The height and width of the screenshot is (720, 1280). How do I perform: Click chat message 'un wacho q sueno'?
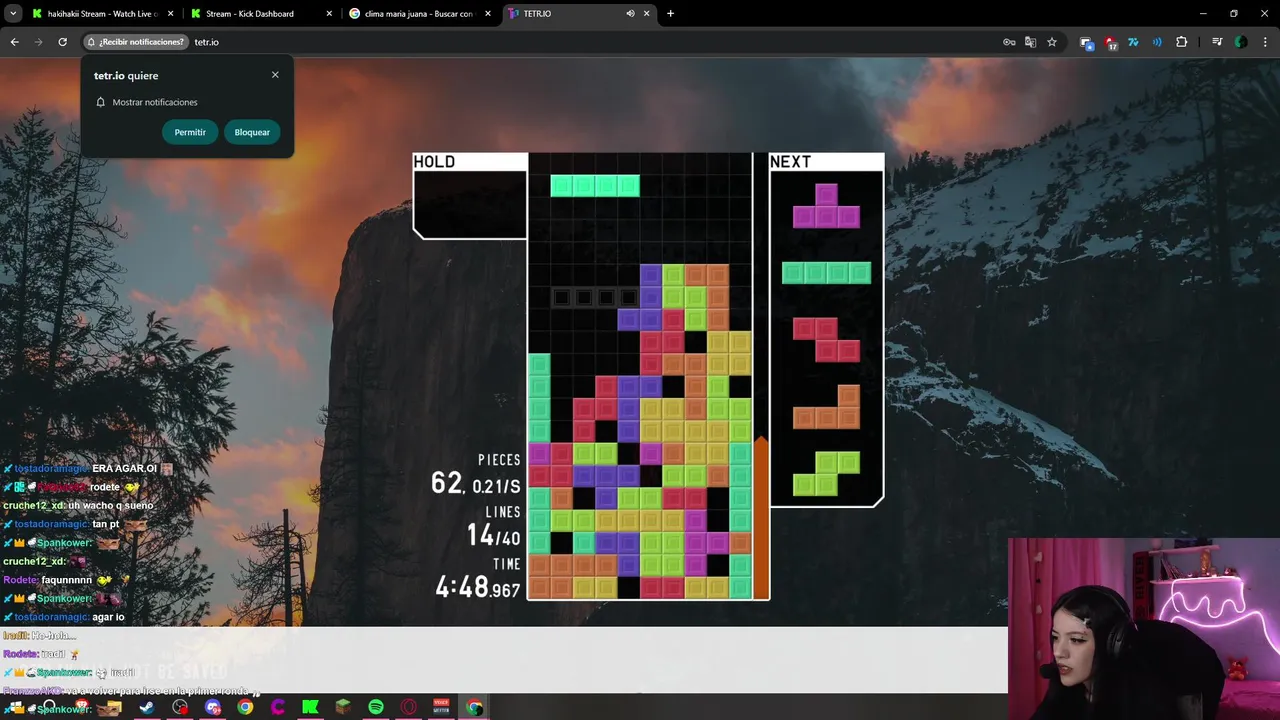110,505
